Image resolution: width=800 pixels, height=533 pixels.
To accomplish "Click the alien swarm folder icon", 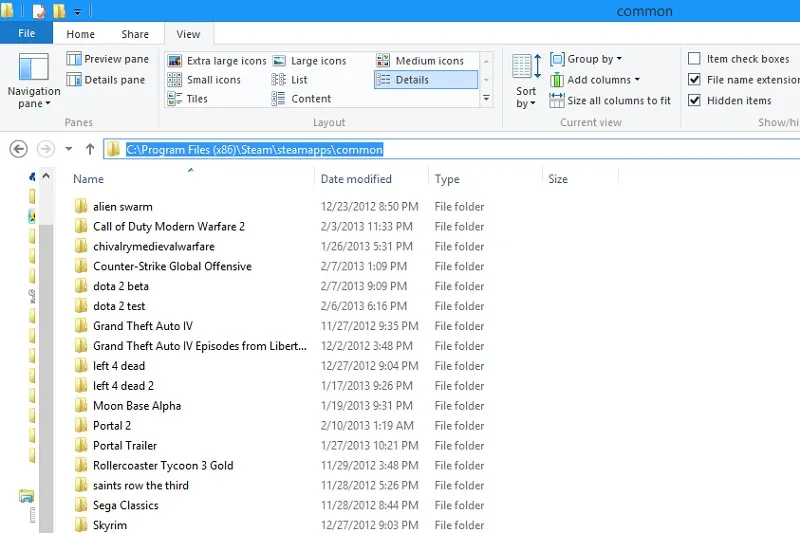I will click(81, 206).
